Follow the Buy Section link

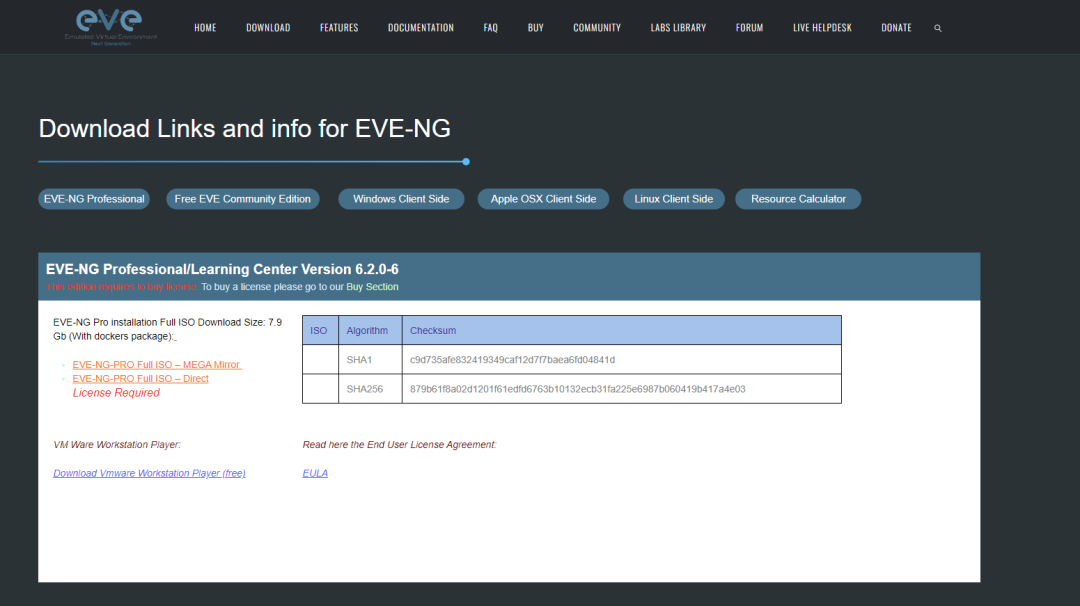click(x=372, y=286)
